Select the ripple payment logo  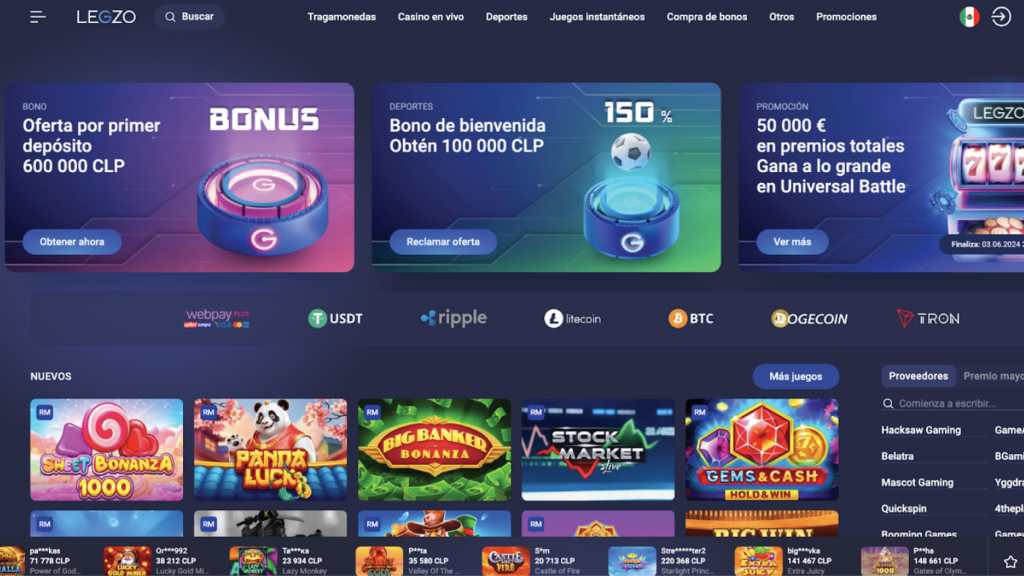454,318
